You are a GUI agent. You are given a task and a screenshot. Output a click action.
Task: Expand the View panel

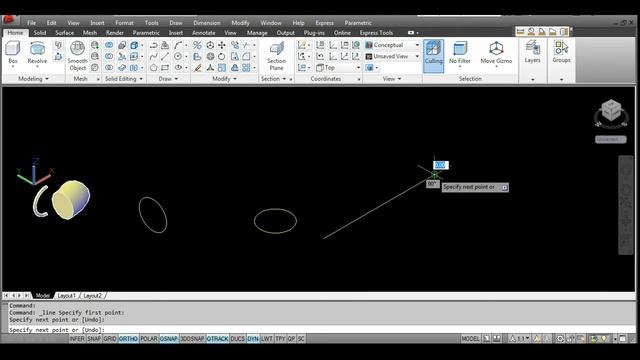pyautogui.click(x=391, y=79)
